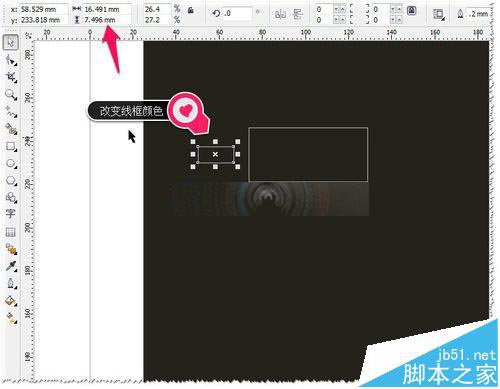500x389 pixels.
Task: Open the Fill bucket tool flyout
Action: [11, 301]
